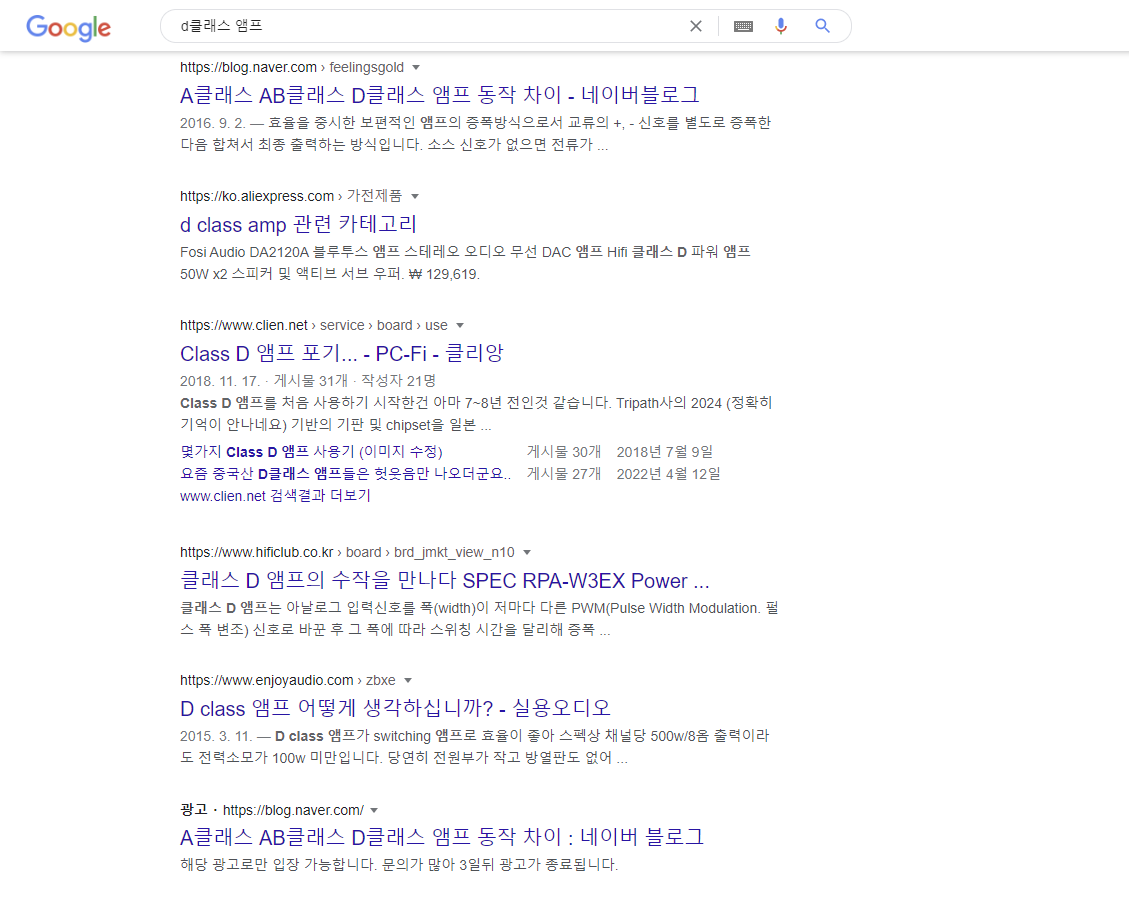Click the https://www.hificlub.co.kr URL breadcrumb

pyautogui.click(x=347, y=552)
